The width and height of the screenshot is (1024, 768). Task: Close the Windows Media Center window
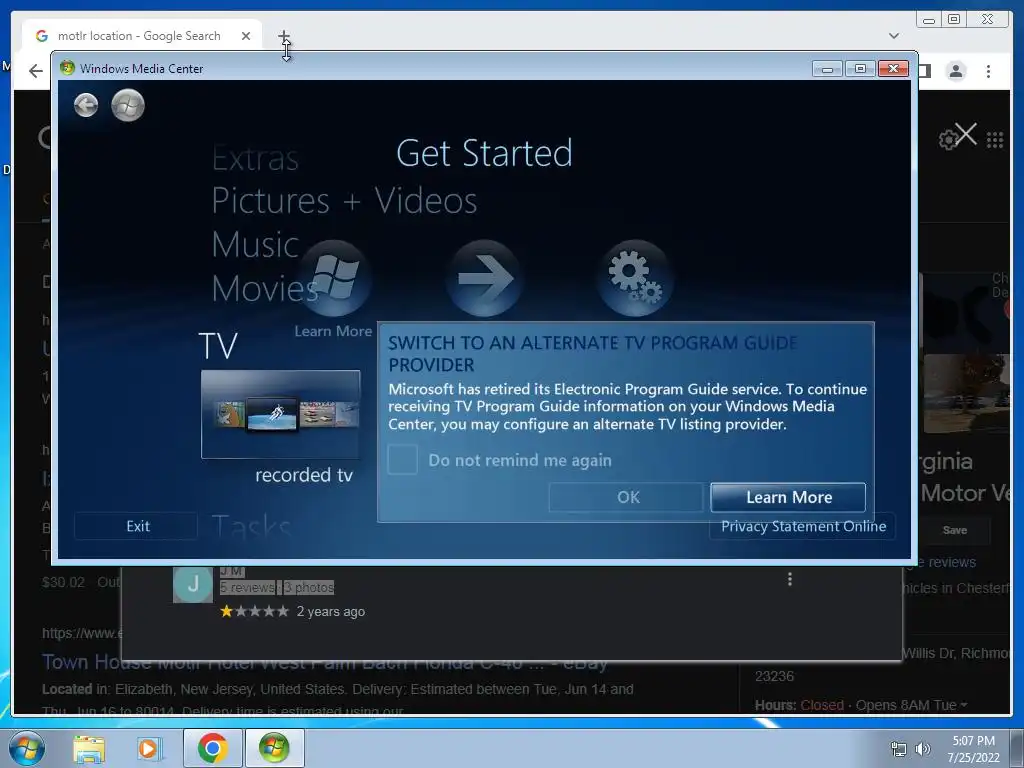pos(893,69)
